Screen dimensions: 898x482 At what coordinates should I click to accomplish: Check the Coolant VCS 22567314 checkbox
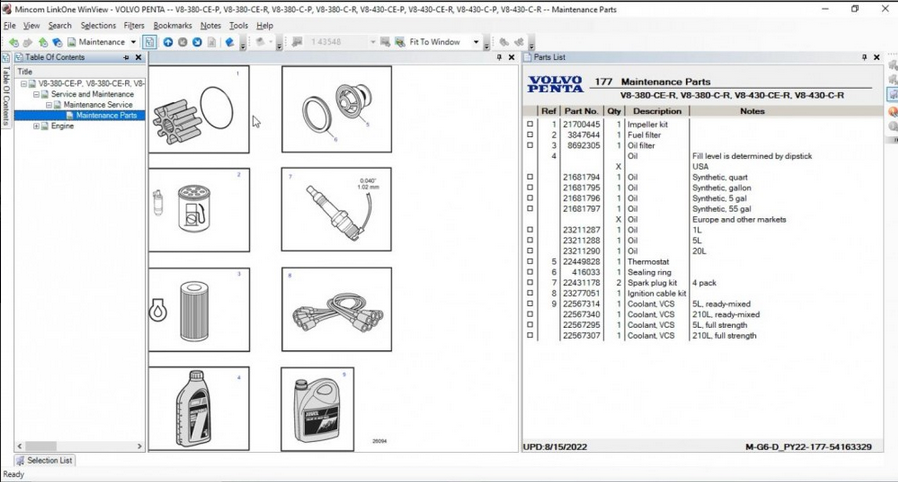click(x=530, y=304)
